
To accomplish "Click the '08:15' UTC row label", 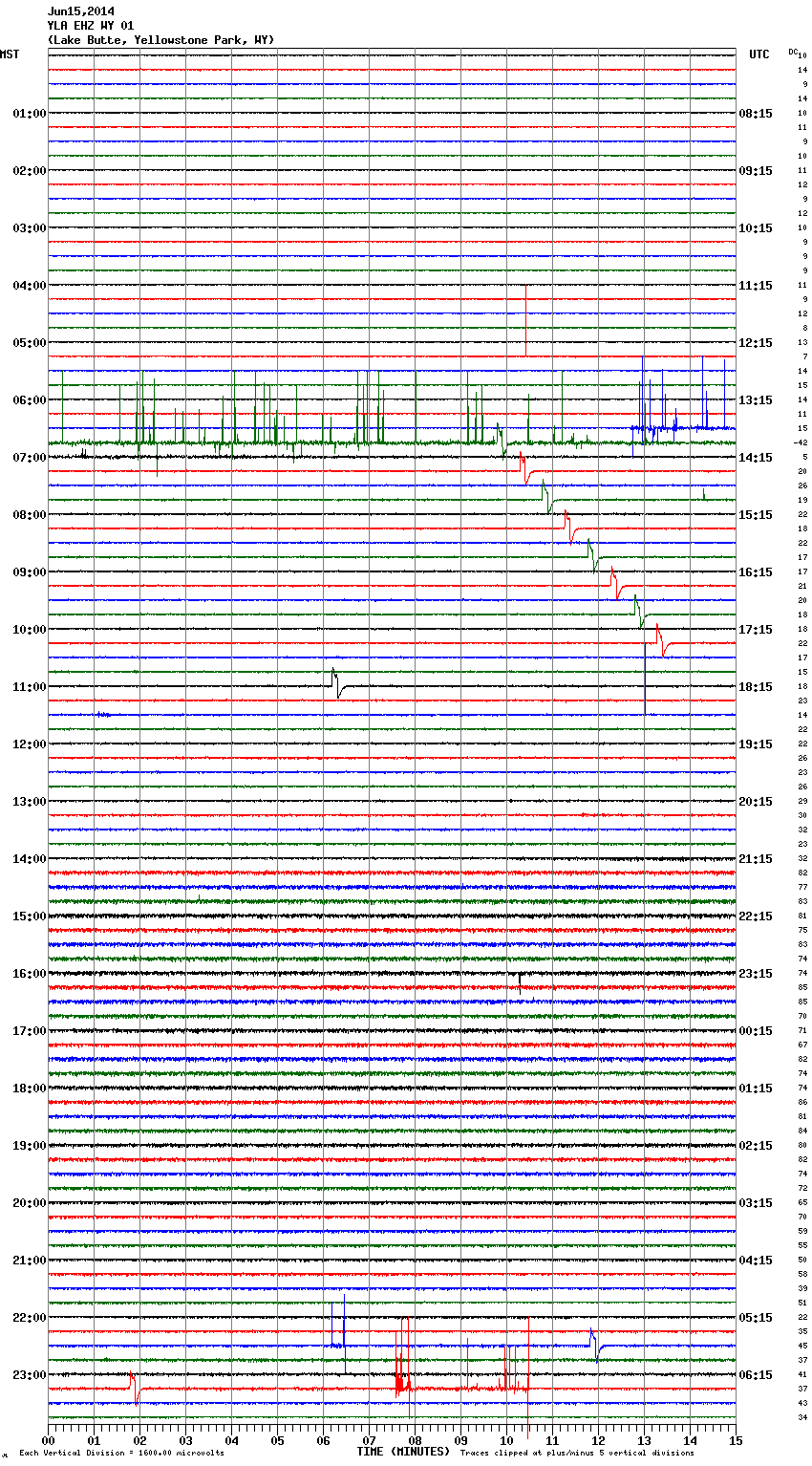I will point(756,114).
